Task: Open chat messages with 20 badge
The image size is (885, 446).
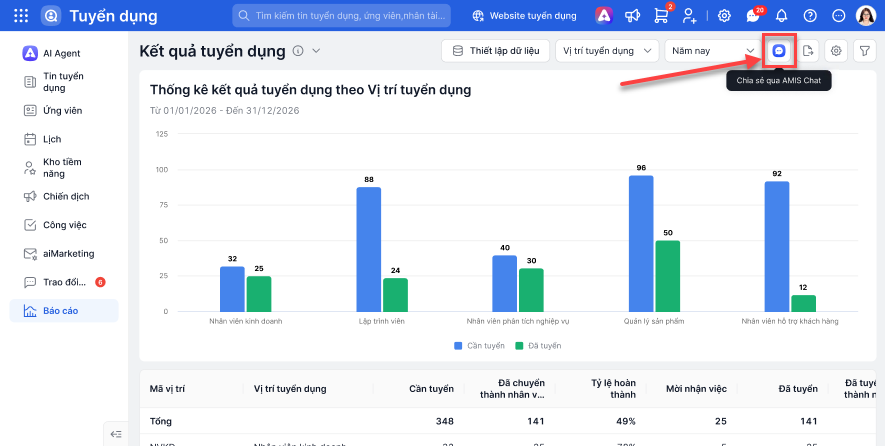Action: 753,16
